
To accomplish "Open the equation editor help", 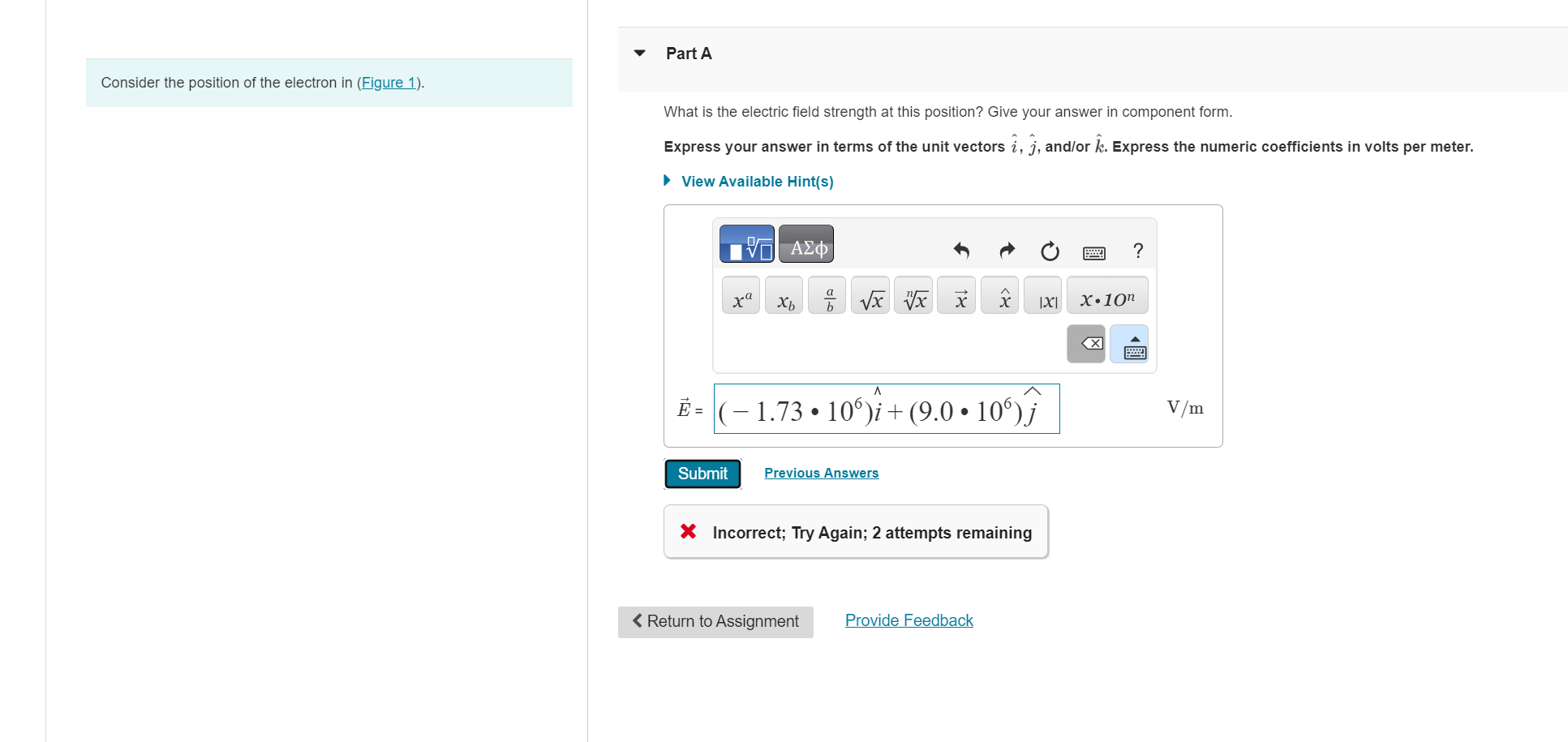I will [1137, 251].
